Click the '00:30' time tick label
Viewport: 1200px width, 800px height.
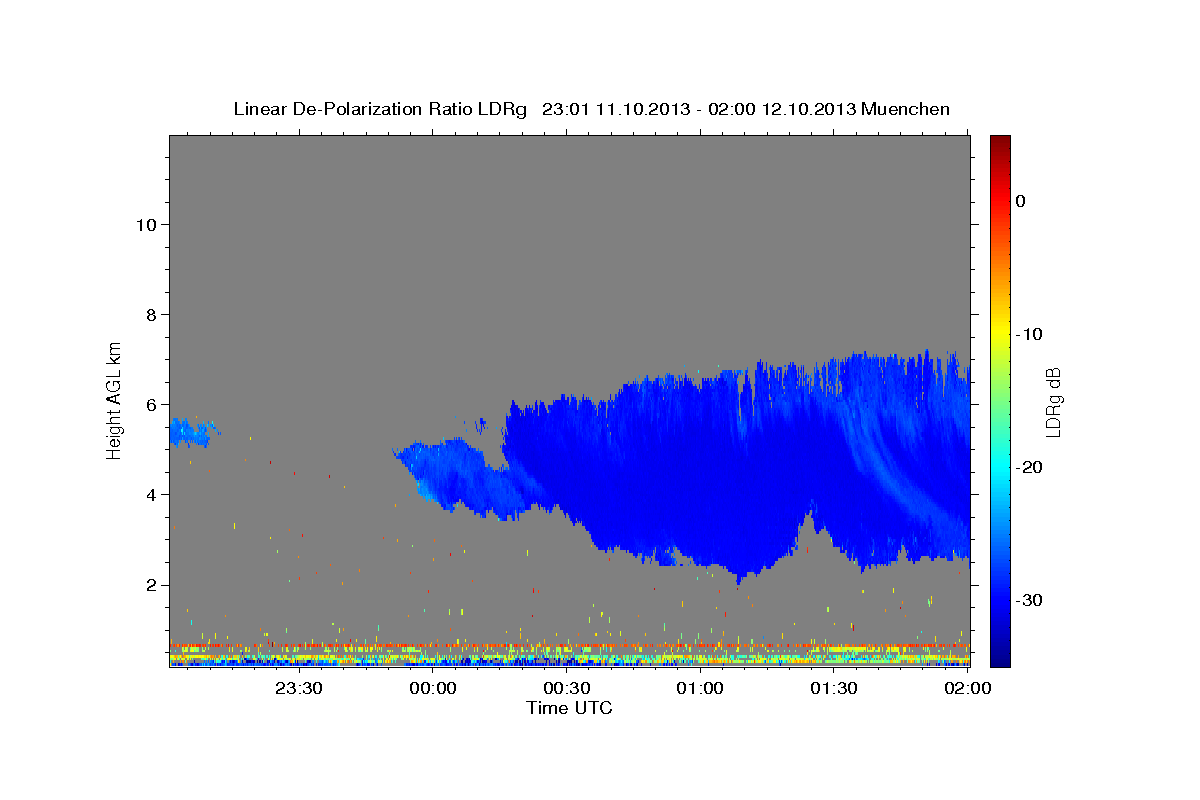pos(567,688)
